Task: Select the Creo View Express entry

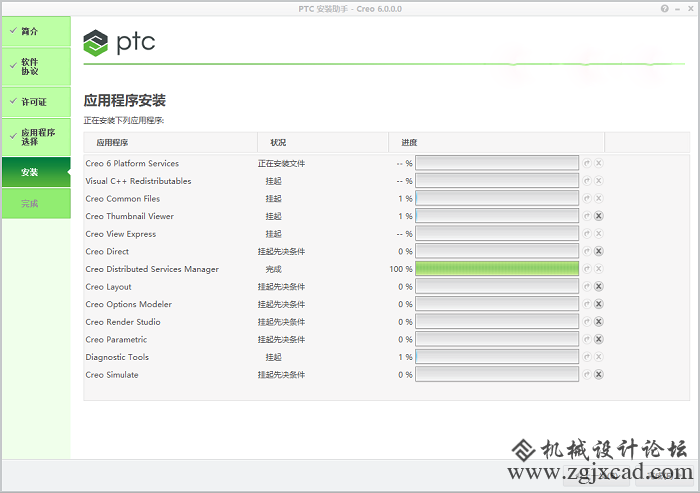Action: 121,234
